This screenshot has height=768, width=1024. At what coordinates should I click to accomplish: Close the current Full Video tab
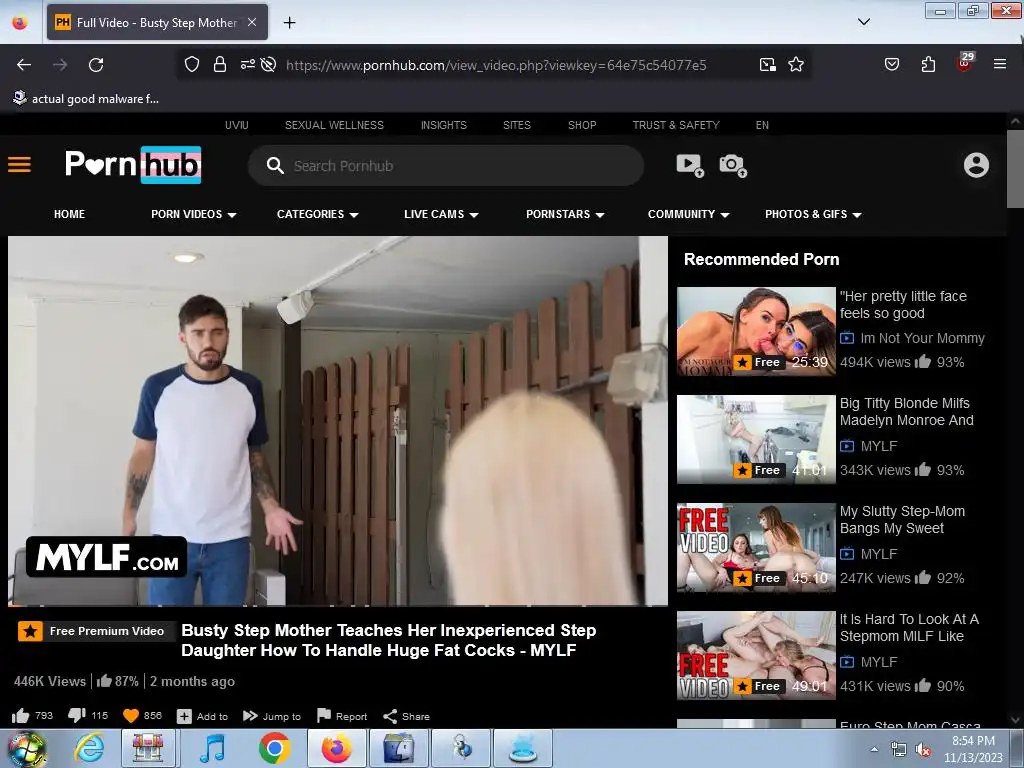pyautogui.click(x=252, y=22)
